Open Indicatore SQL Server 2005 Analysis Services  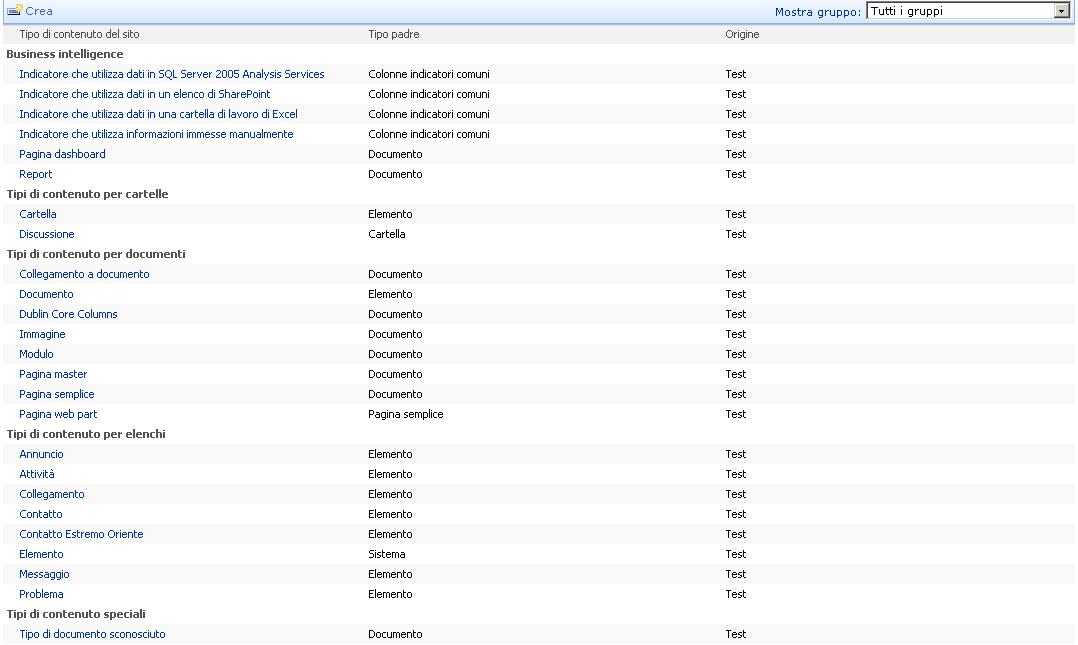[172, 74]
